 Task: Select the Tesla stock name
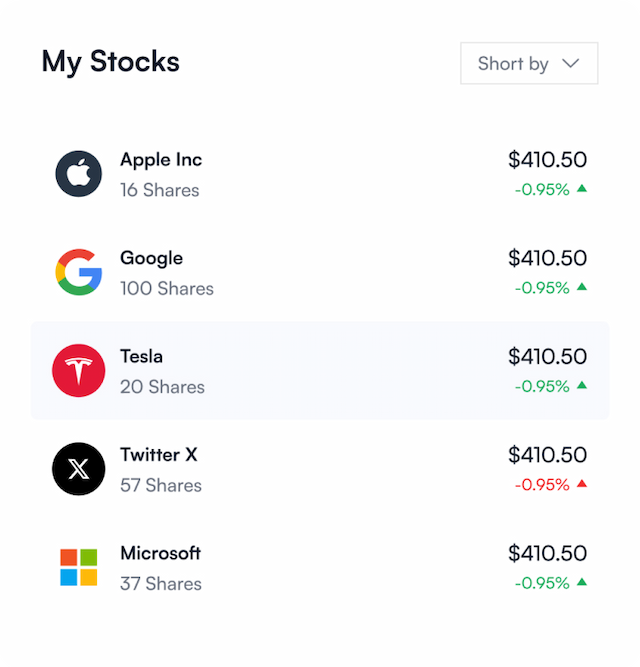[x=141, y=356]
